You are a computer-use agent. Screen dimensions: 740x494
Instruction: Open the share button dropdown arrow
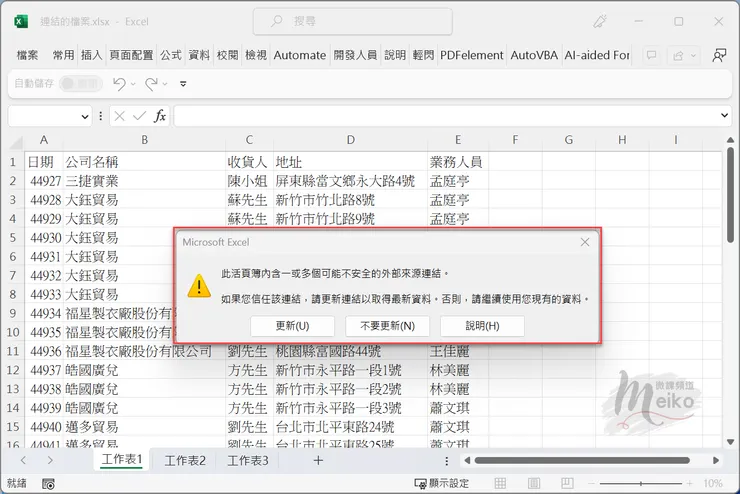(693, 56)
